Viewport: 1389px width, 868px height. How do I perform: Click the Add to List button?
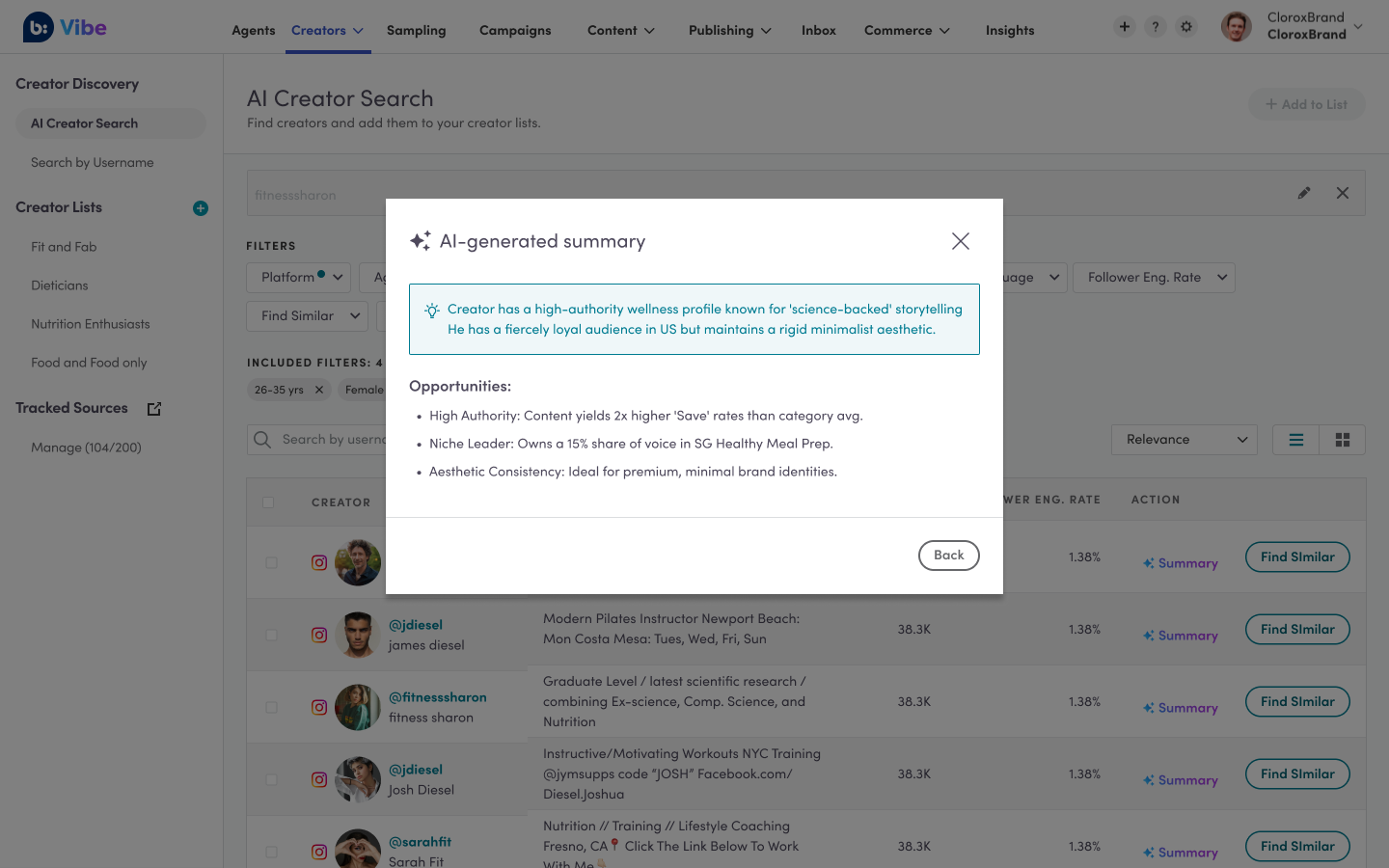(1307, 104)
